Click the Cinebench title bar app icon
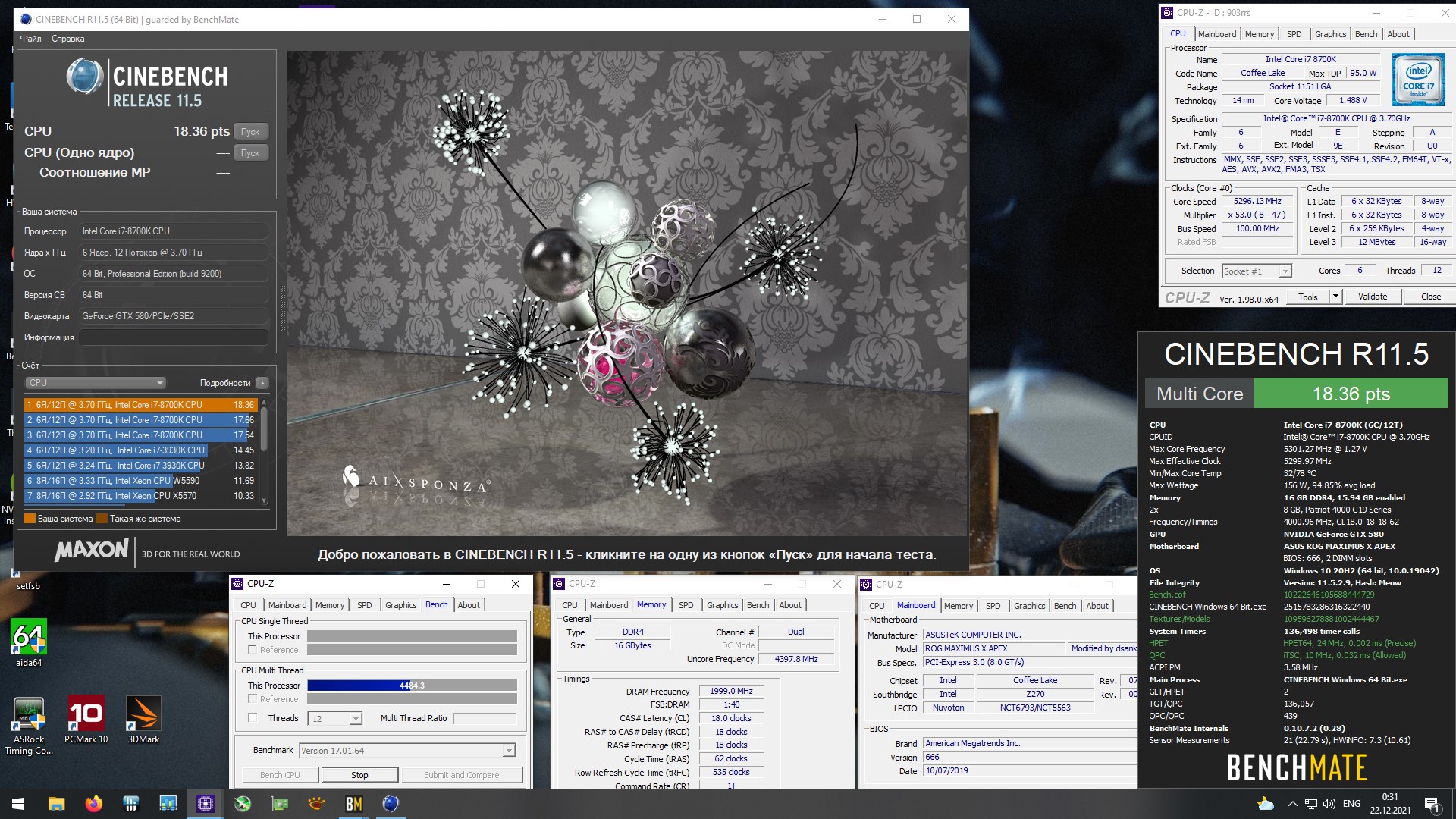Viewport: 1456px width, 819px height. 25,19
